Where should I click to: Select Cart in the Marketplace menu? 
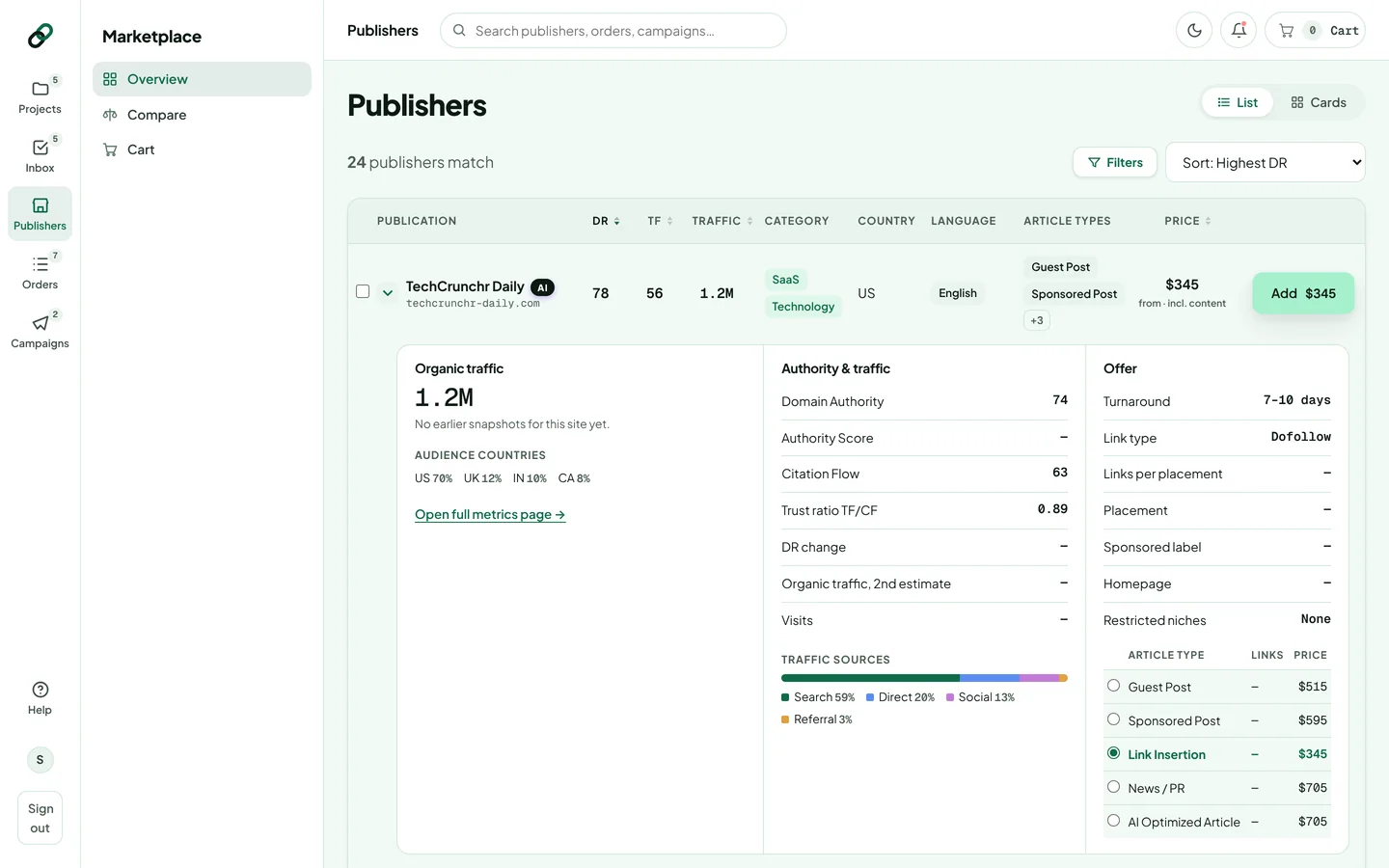tap(202, 149)
